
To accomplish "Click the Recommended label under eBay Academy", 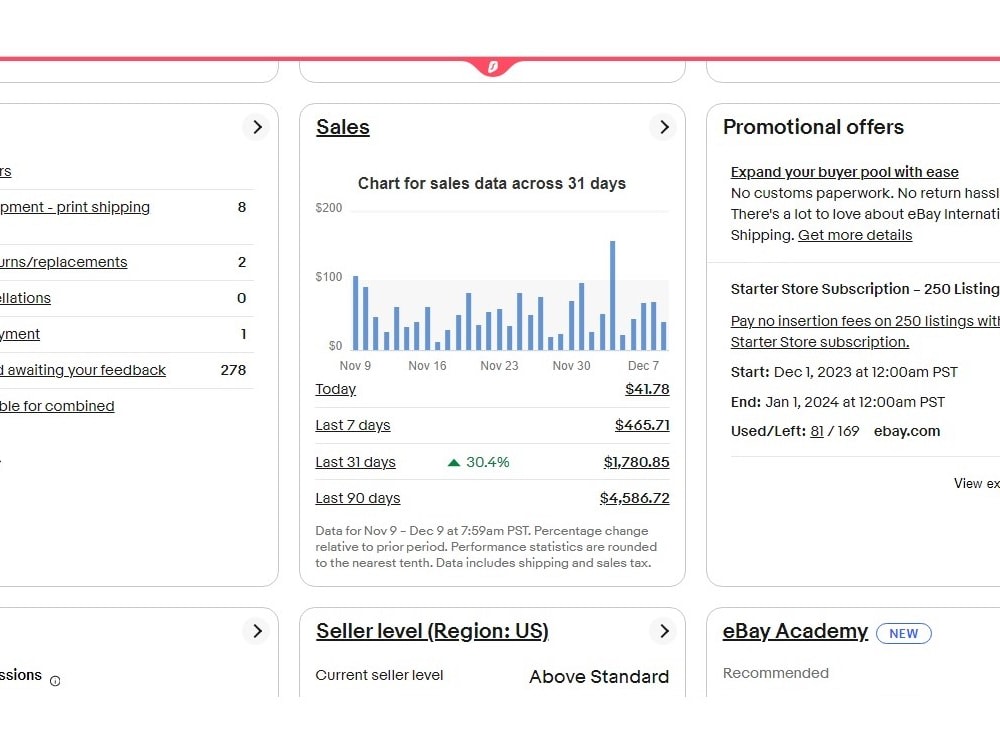I will 776,673.
